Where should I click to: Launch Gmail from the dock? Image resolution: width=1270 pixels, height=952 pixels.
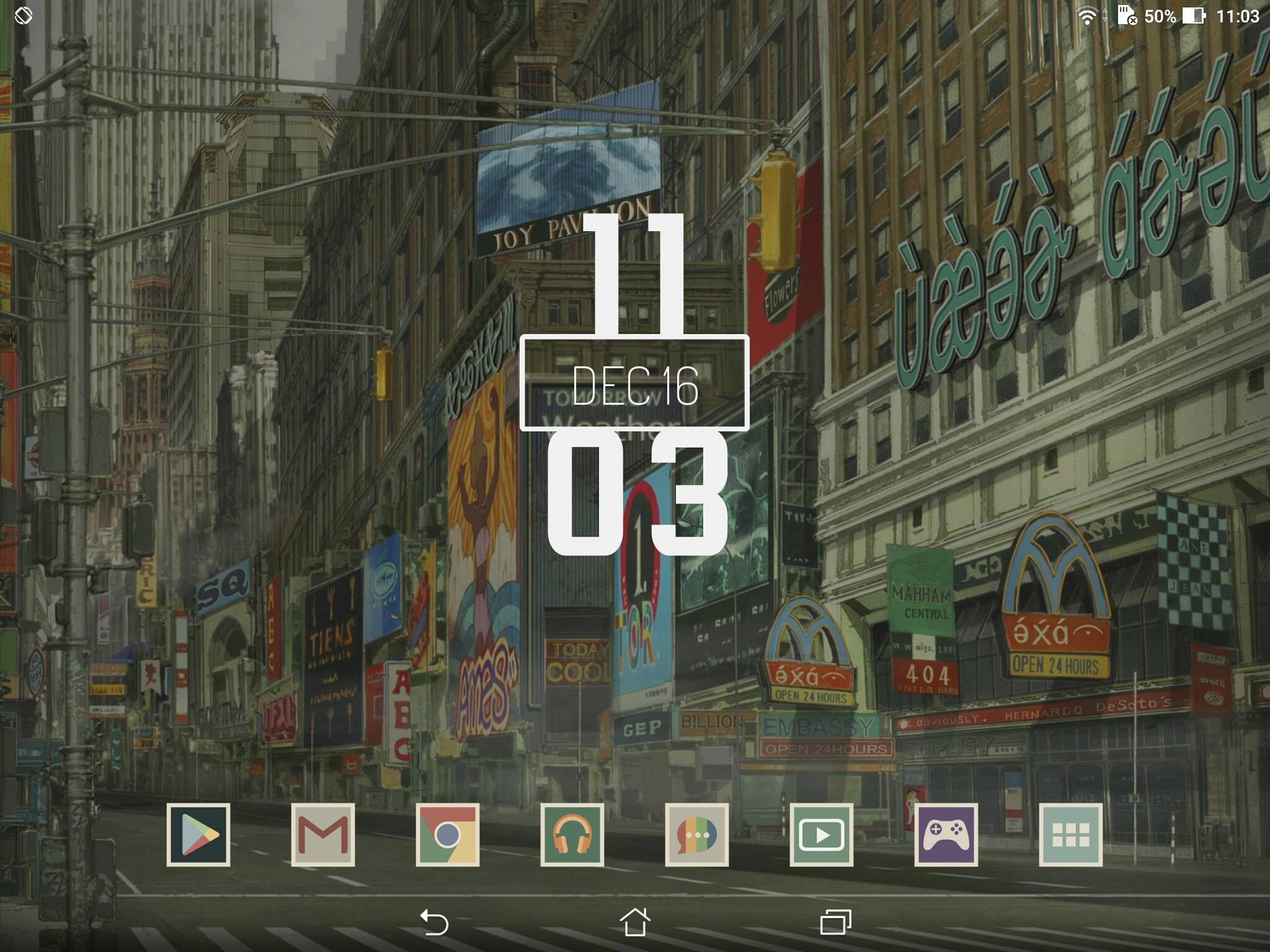(323, 834)
